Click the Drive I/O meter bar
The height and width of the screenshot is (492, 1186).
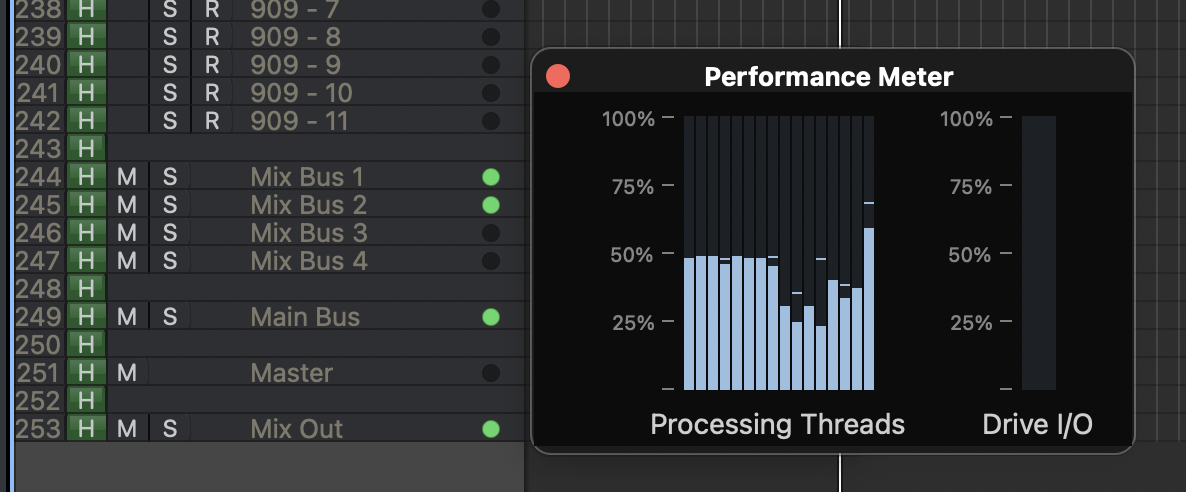coord(1039,252)
